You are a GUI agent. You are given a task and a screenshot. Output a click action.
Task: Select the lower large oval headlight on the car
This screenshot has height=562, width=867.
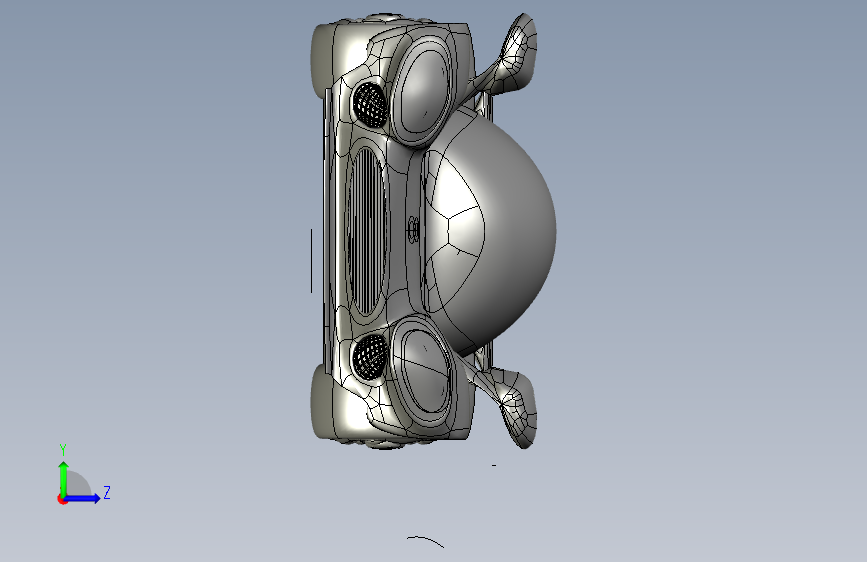coord(424,372)
